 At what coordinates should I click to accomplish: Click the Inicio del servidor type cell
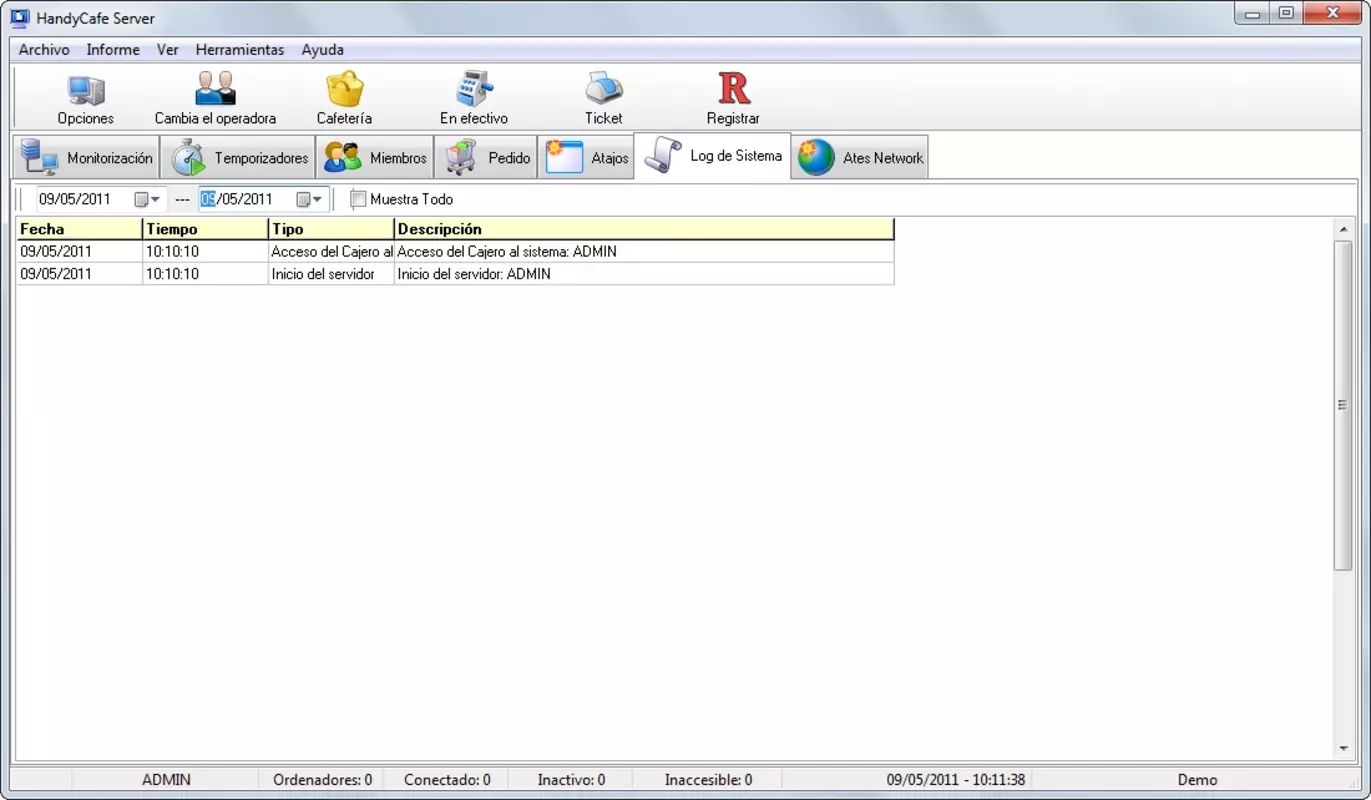[331, 273]
